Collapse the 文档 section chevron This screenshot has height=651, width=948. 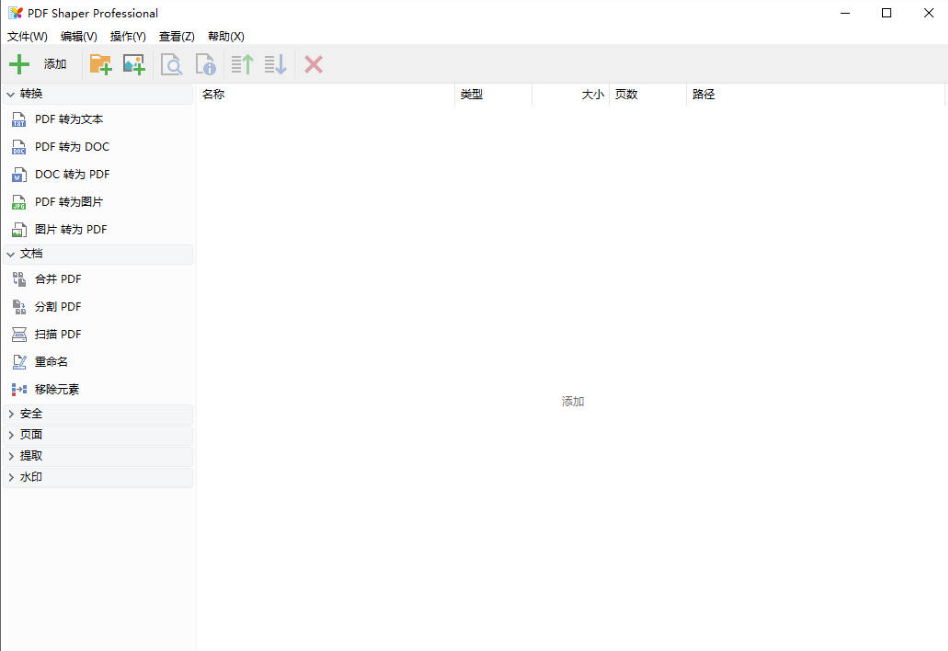10,254
